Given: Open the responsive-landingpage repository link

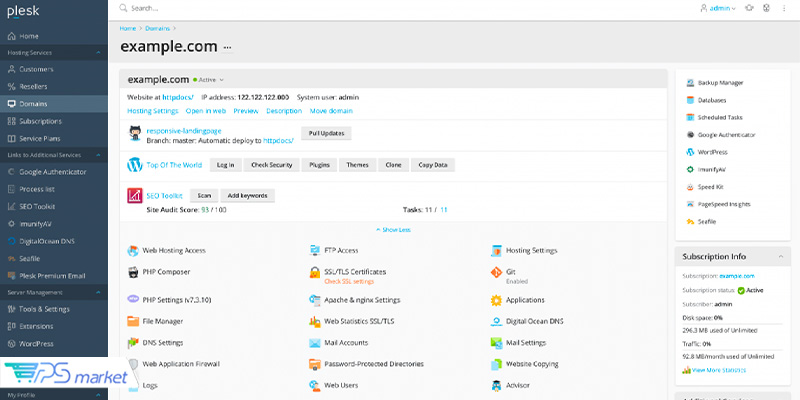Looking at the screenshot, I should [x=184, y=131].
